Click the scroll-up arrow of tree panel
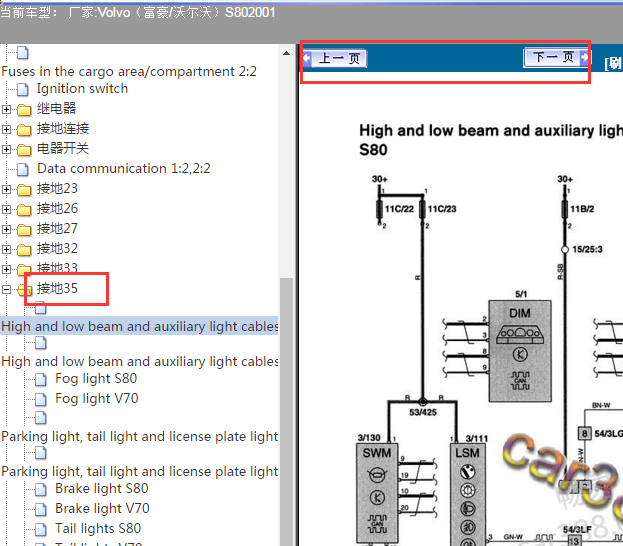 click(286, 53)
